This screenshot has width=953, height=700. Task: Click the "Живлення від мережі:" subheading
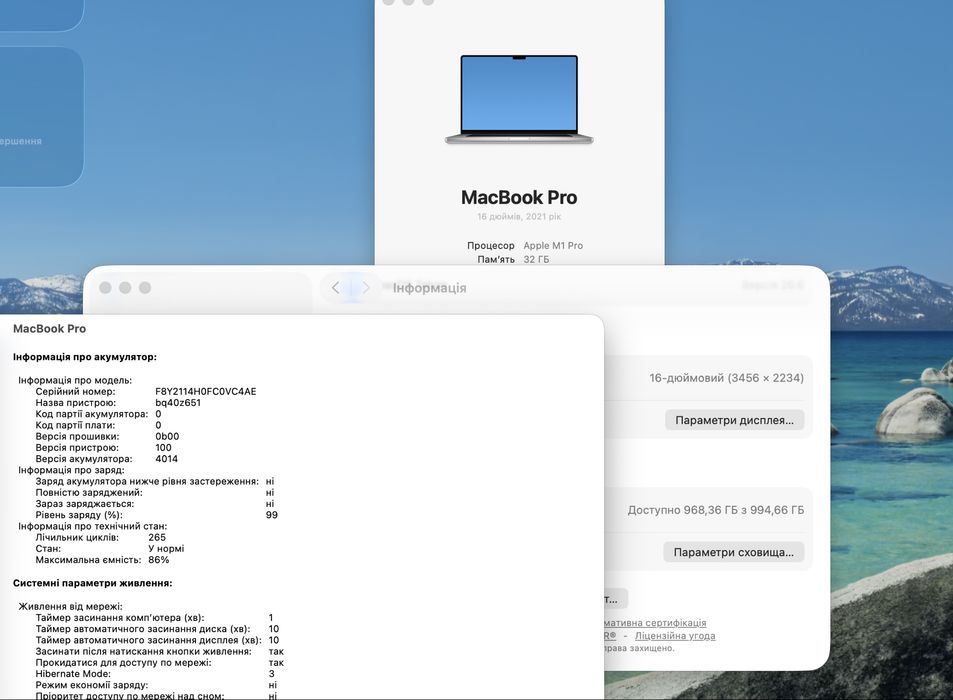(x=71, y=606)
